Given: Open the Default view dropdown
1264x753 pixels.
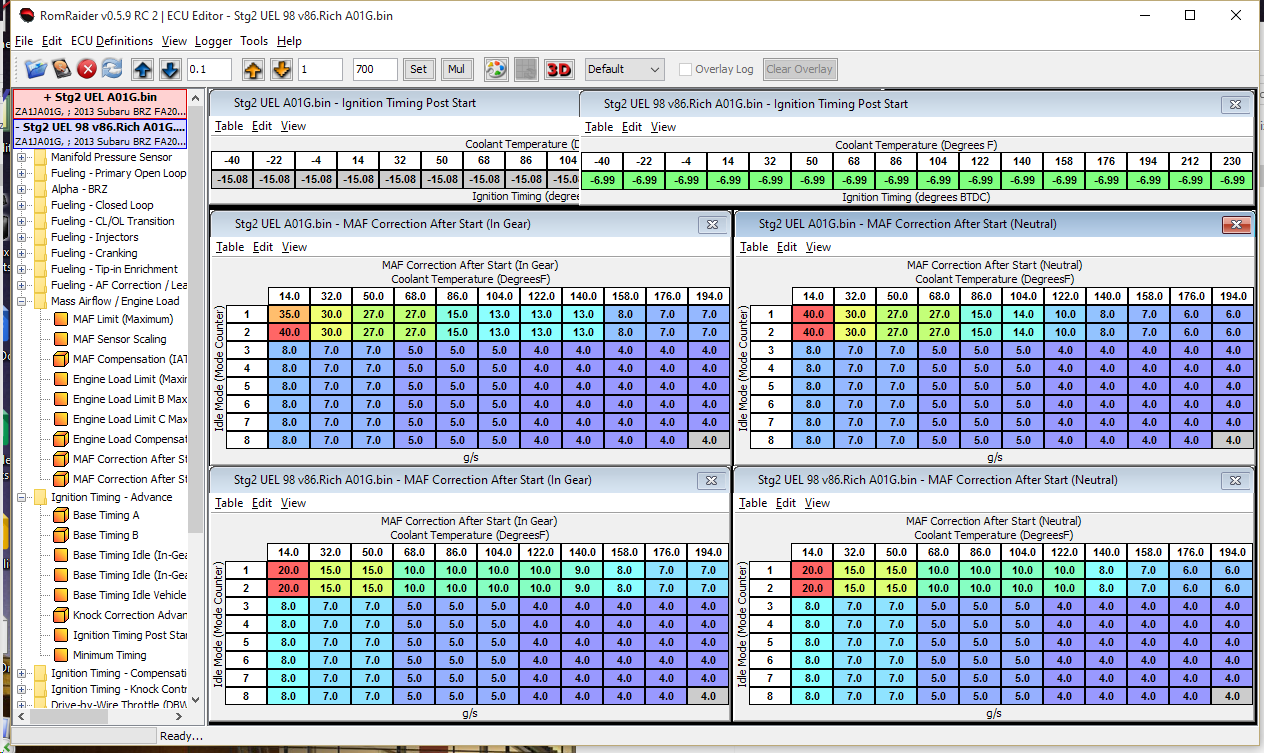Looking at the screenshot, I should [624, 69].
